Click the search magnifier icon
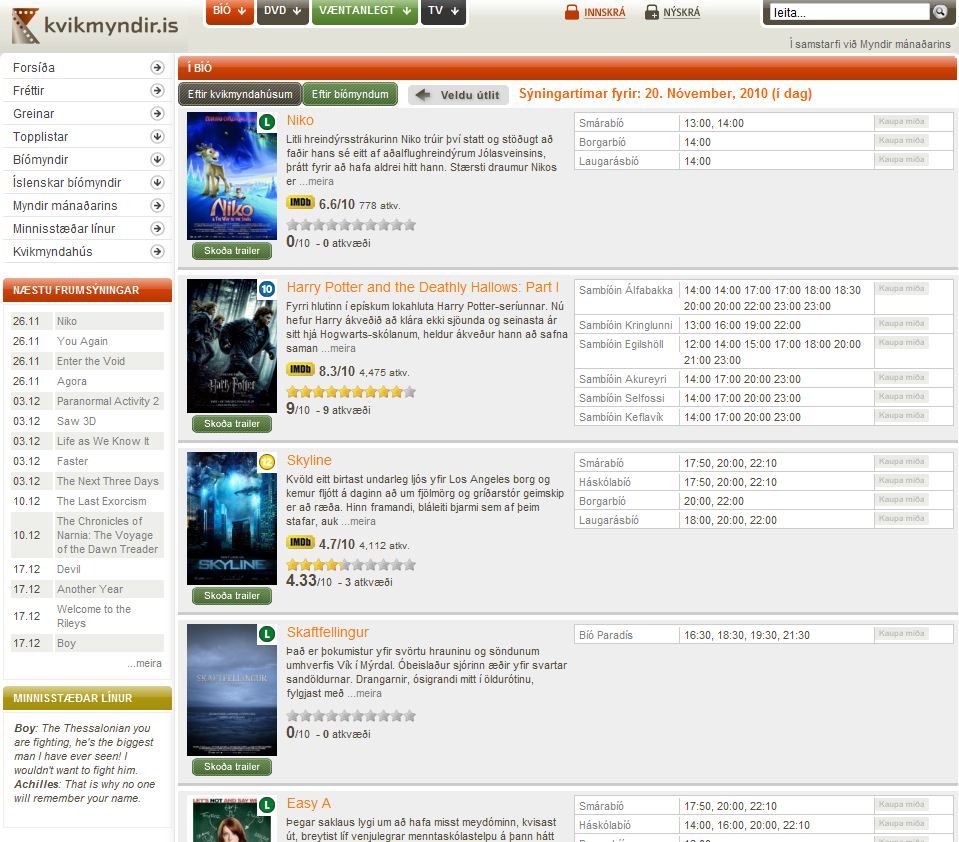 pos(939,12)
